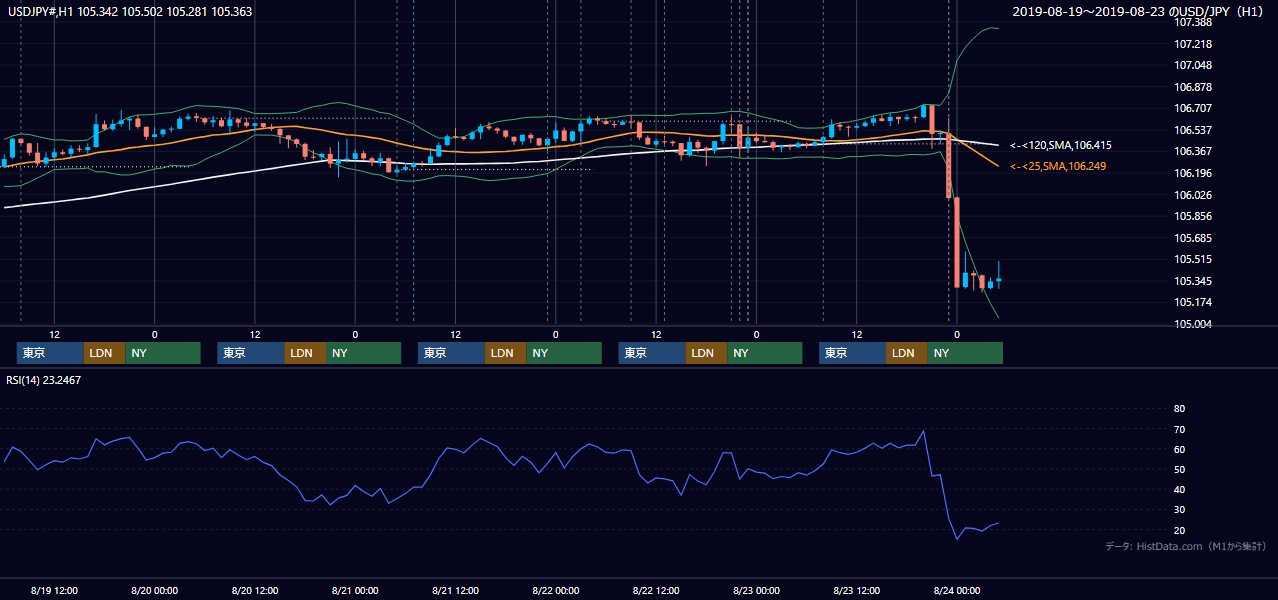Click RSI scale value 70
This screenshot has height=600, width=1278.
(1179, 429)
